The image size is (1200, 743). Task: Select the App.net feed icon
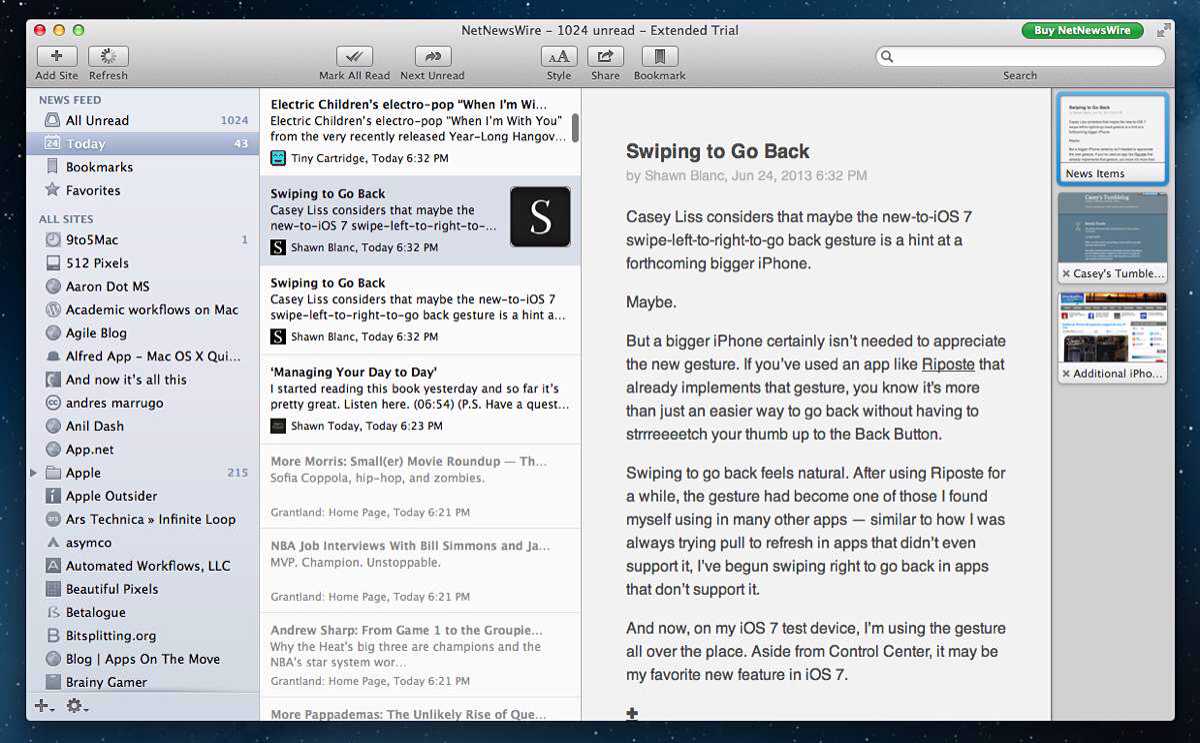click(54, 449)
